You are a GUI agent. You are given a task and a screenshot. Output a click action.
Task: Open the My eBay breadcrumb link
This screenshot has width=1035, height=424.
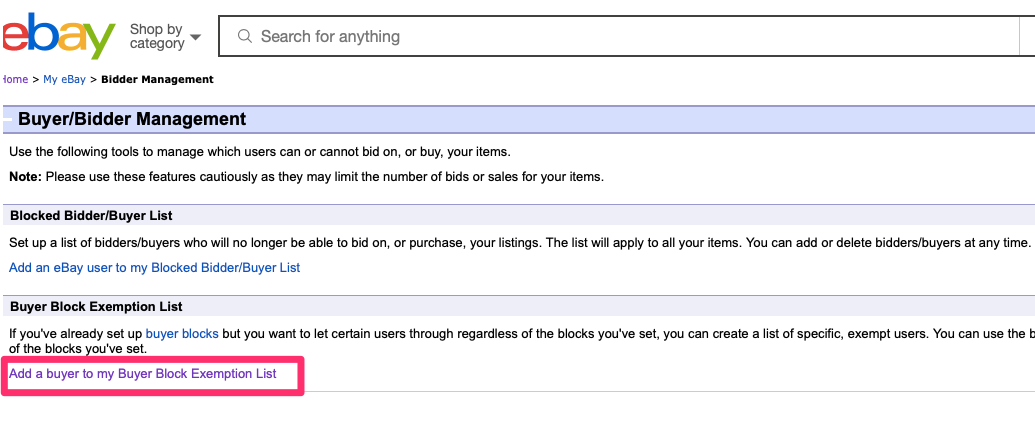click(64, 79)
